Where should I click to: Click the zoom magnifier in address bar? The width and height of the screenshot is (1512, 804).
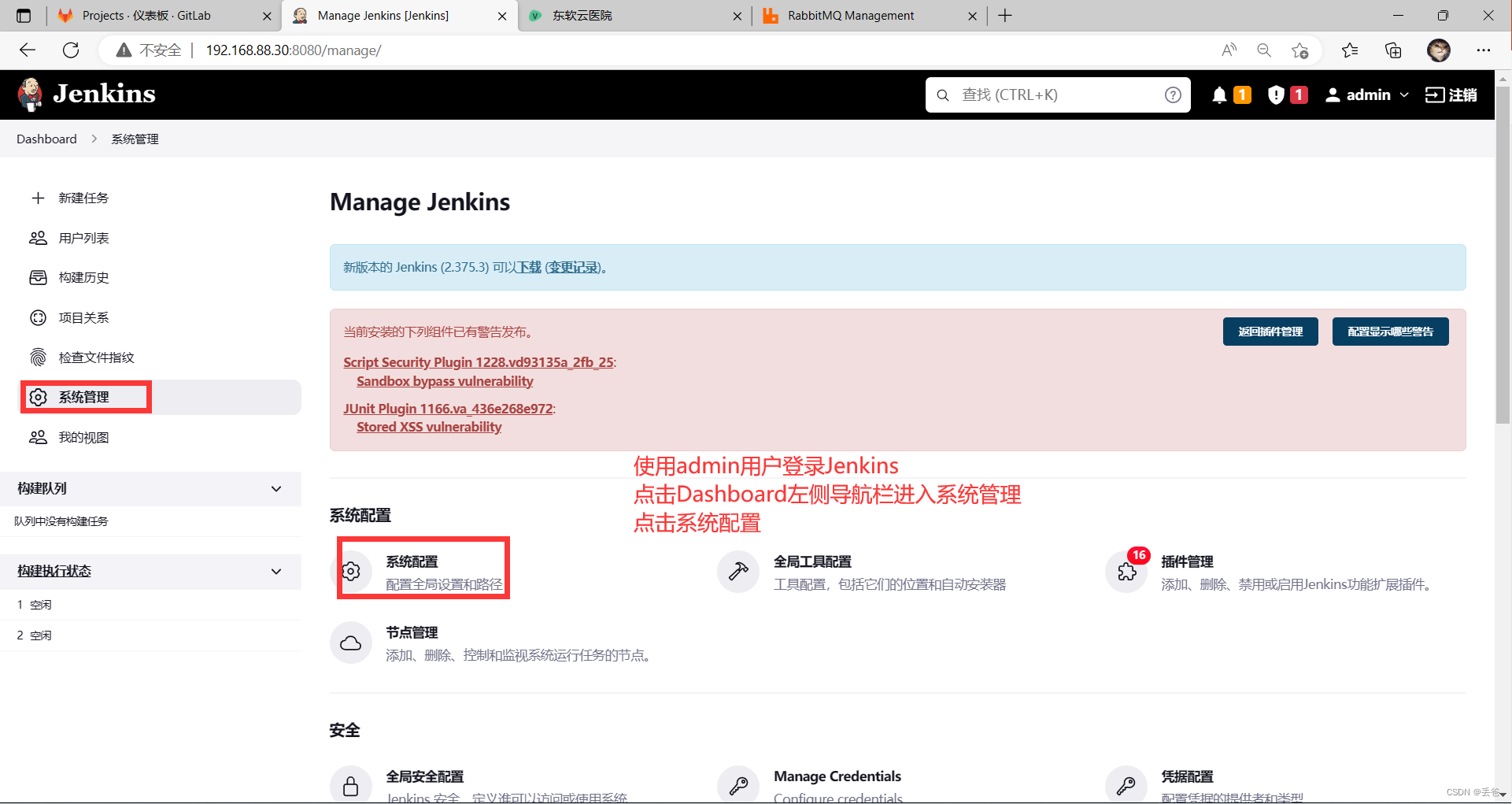coord(1264,50)
